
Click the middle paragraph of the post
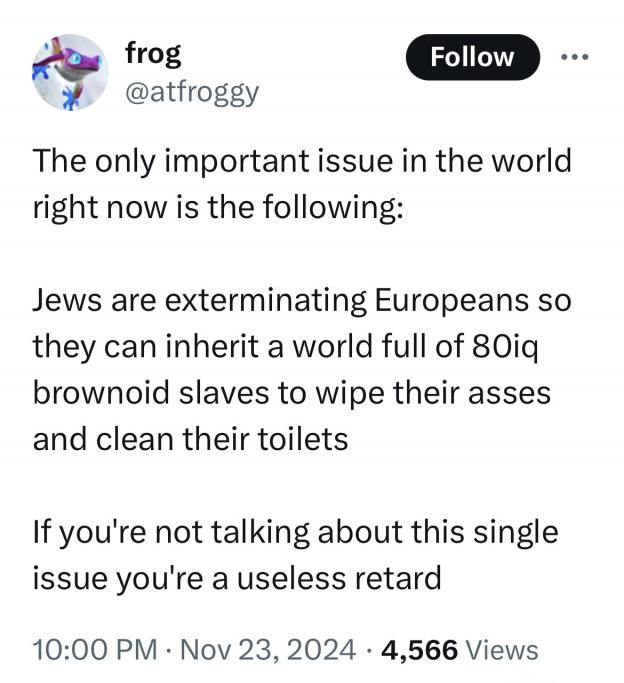[x=302, y=369]
